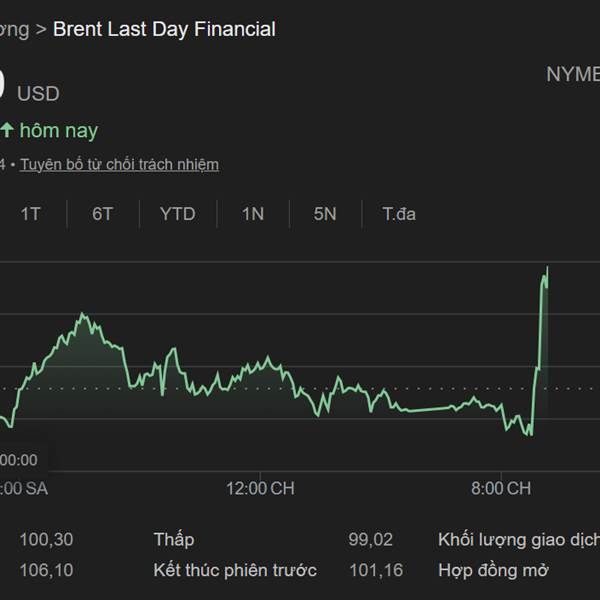Viewport: 600px width, 600px height.
Task: Click the green up arrow beside hôm nay
Action: coord(7,130)
